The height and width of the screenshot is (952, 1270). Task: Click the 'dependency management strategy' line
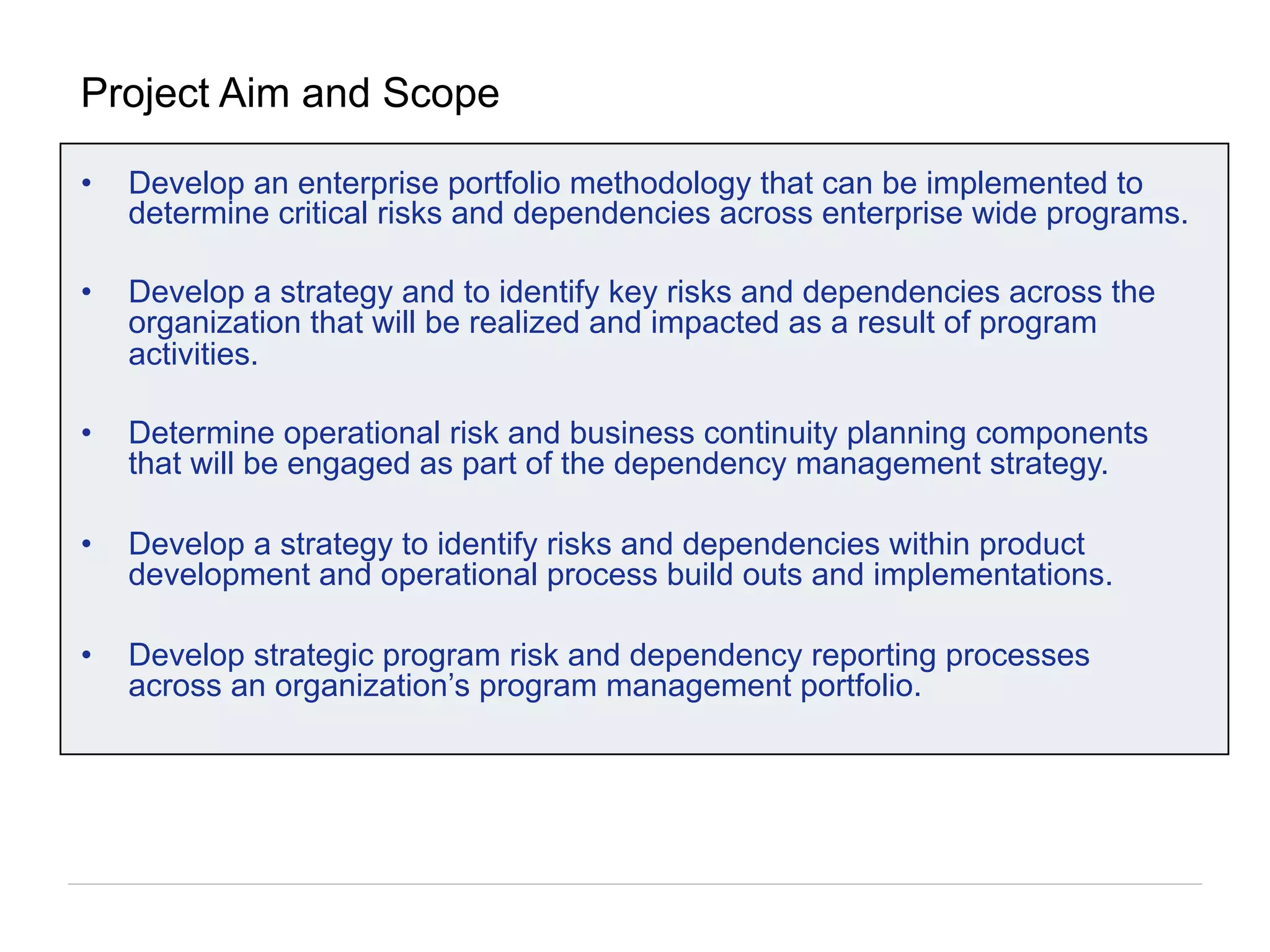[618, 464]
